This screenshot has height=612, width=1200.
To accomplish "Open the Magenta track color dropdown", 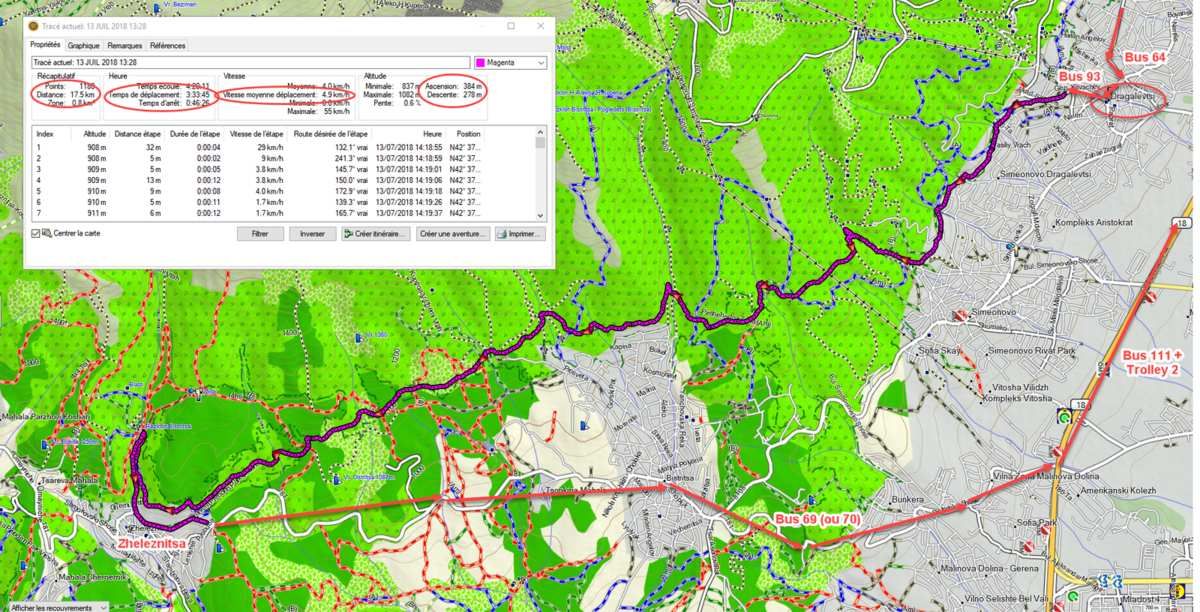I will [541, 62].
